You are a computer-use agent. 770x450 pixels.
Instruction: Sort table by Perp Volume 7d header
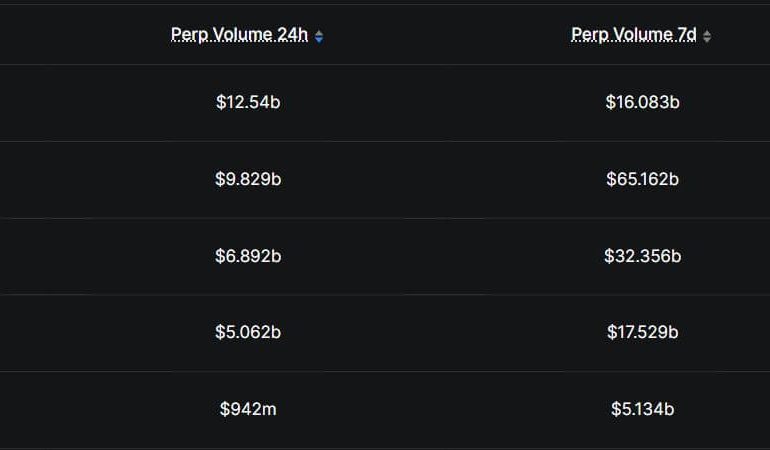pos(633,35)
